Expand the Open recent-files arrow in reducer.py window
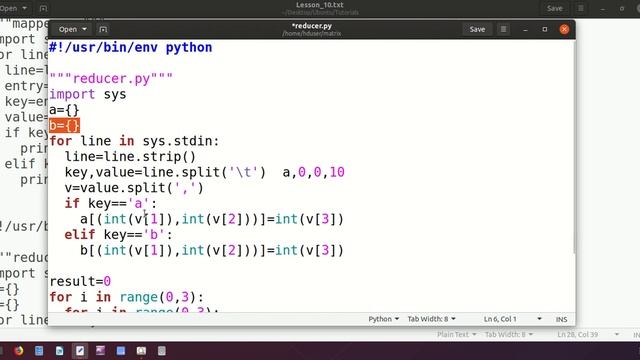 point(84,29)
